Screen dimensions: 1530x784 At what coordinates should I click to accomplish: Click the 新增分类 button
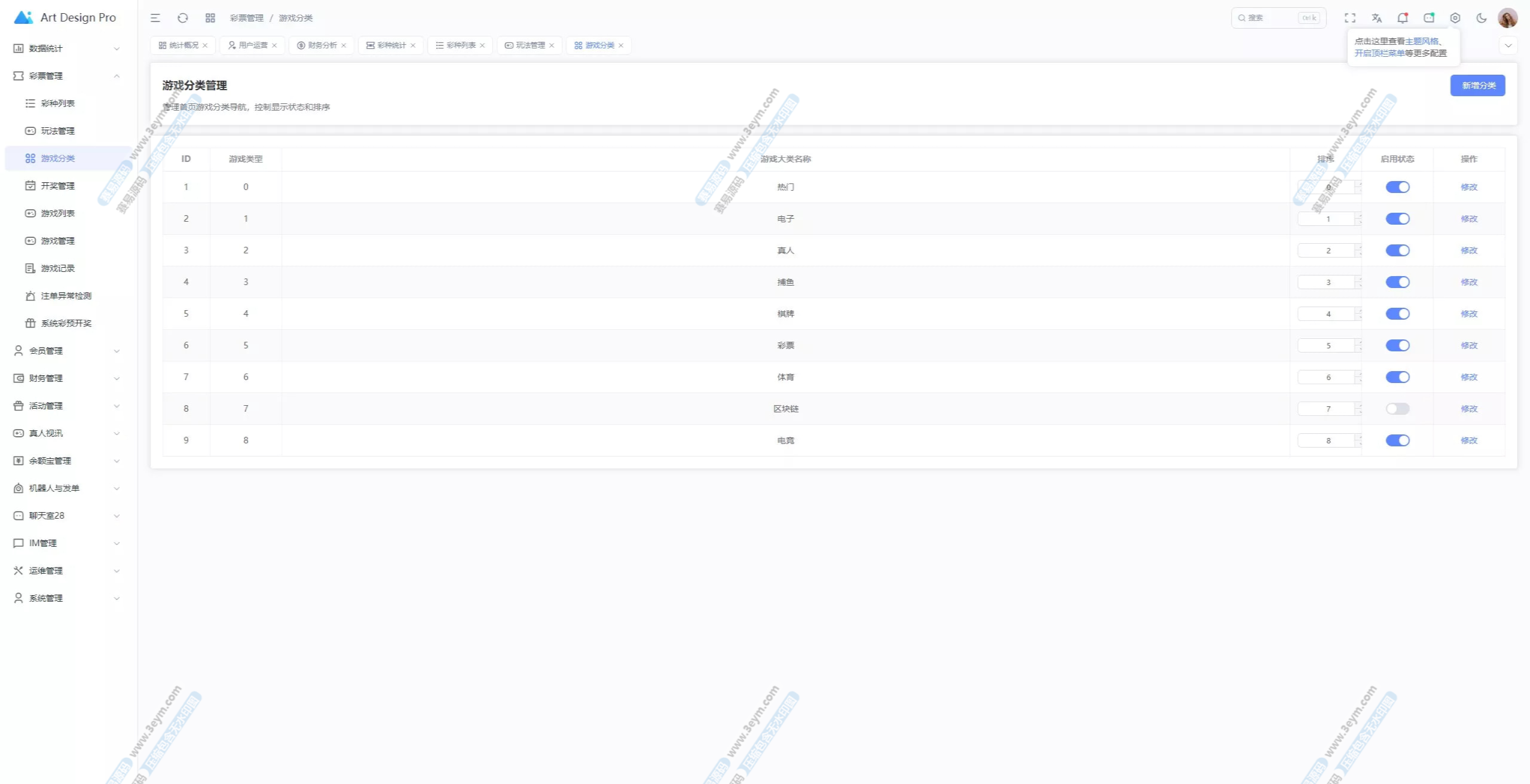point(1477,85)
